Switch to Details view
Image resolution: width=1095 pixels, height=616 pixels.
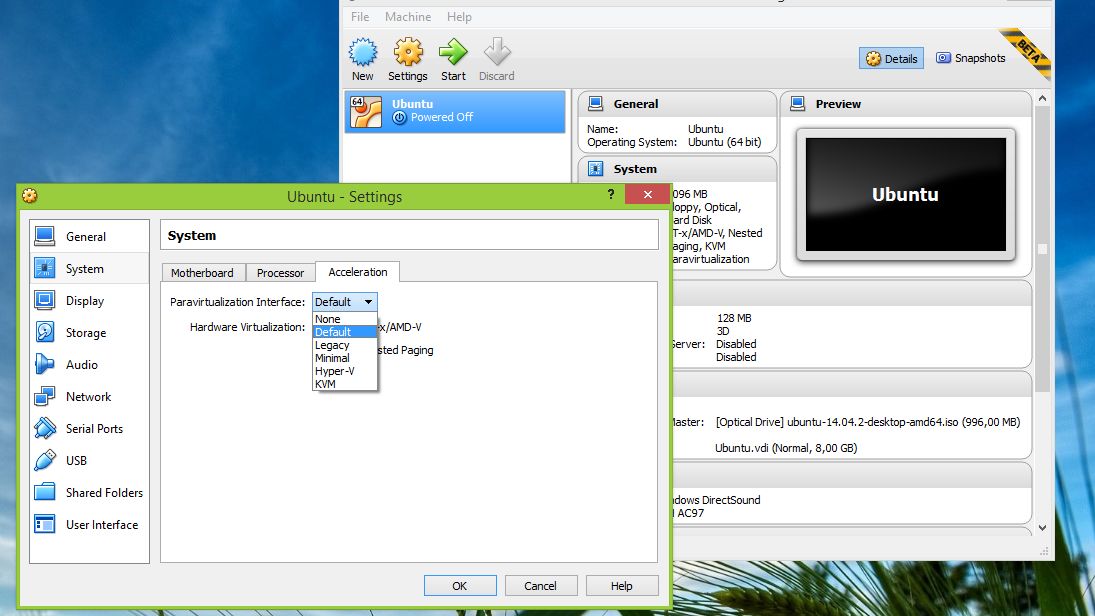pyautogui.click(x=892, y=59)
